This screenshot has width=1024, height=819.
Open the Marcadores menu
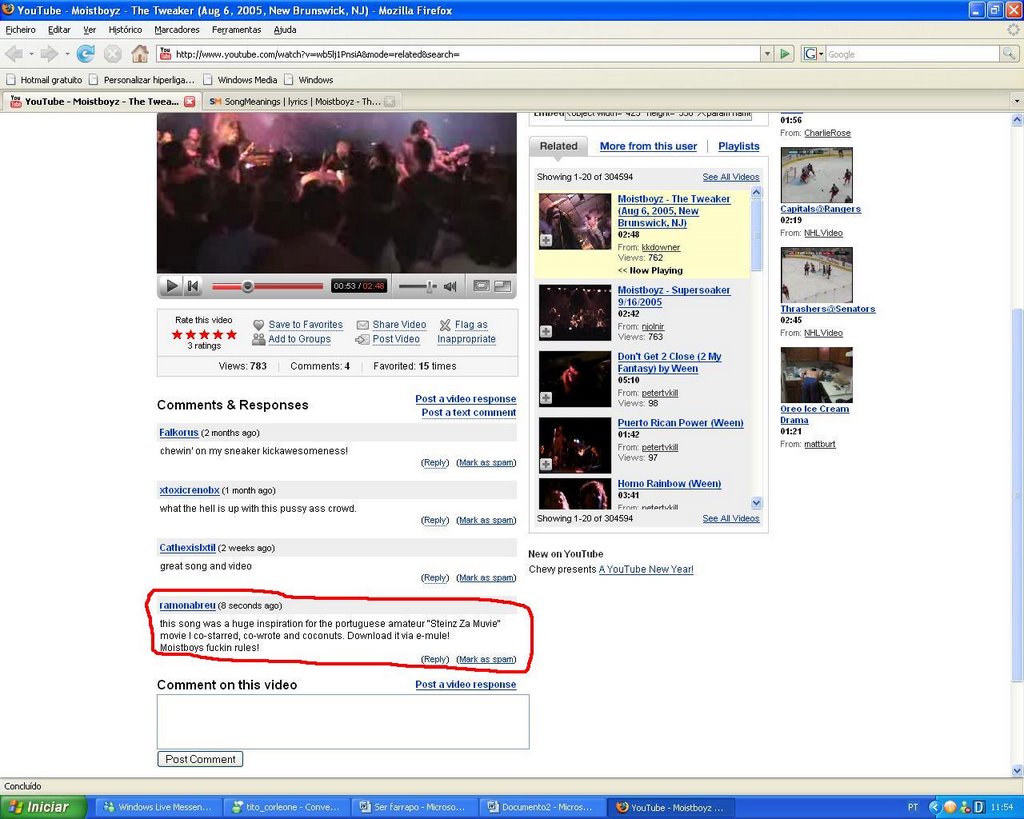[x=176, y=29]
